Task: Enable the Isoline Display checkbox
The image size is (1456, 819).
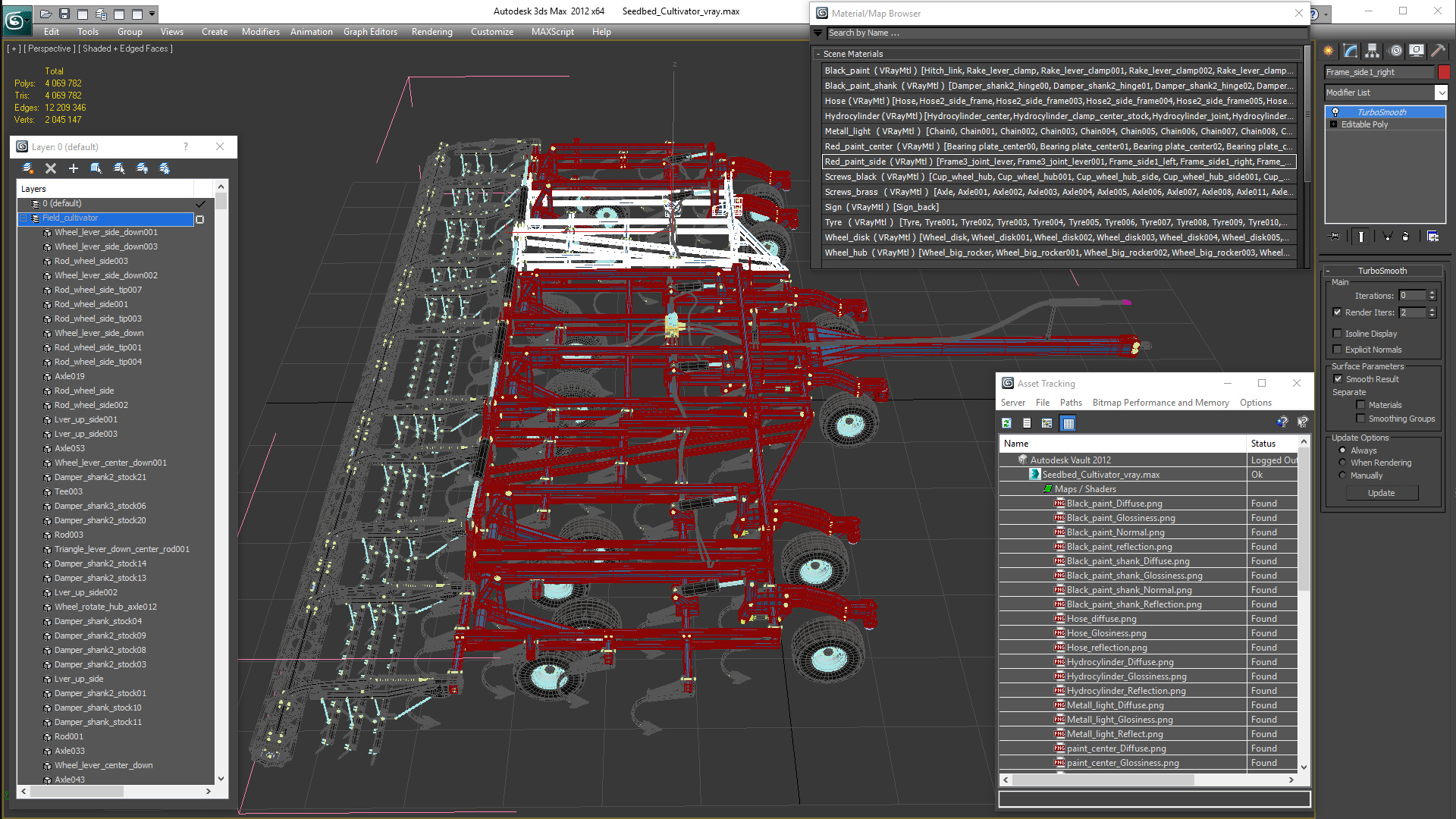Action: pyautogui.click(x=1337, y=334)
